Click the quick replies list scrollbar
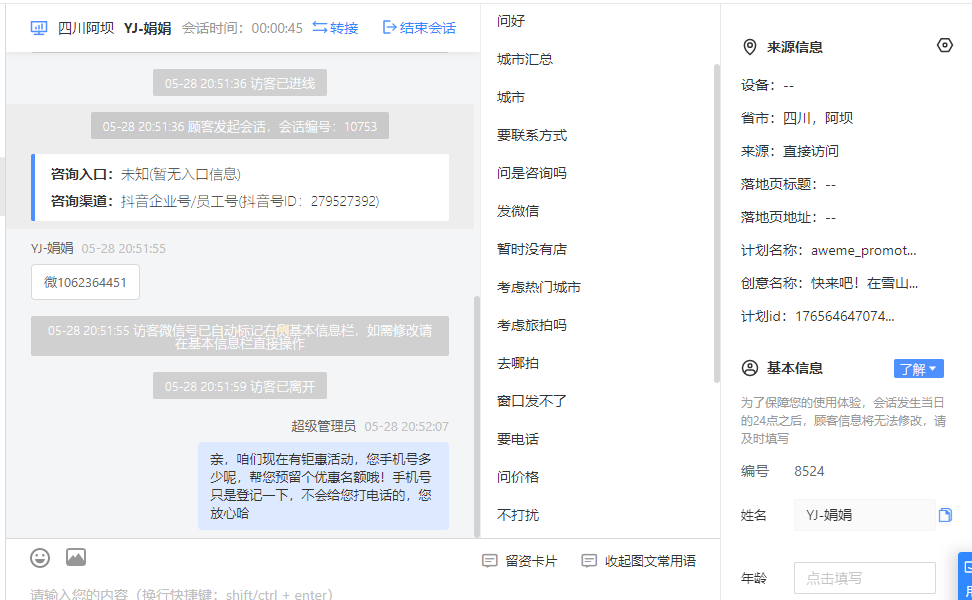This screenshot has width=972, height=600. (x=717, y=223)
